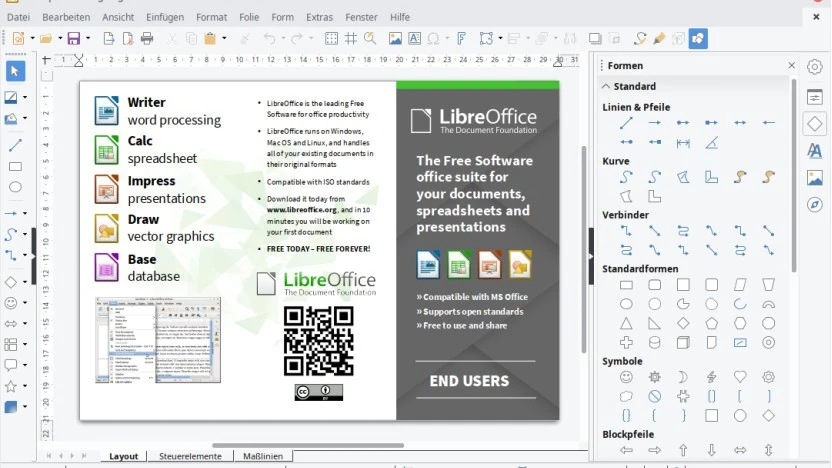The width and height of the screenshot is (832, 468).
Task: Open the Gallery sidebar deck
Action: pyautogui.click(x=815, y=178)
